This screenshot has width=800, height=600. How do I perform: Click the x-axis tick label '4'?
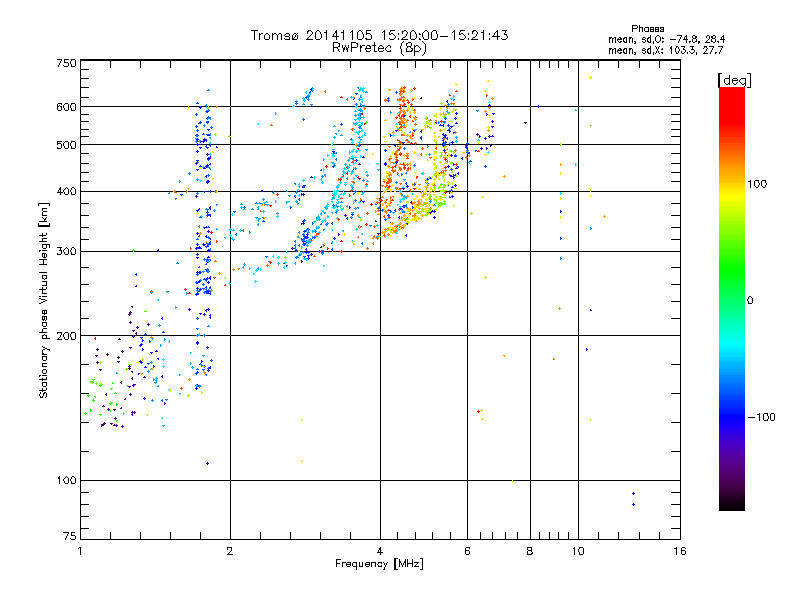(380, 551)
